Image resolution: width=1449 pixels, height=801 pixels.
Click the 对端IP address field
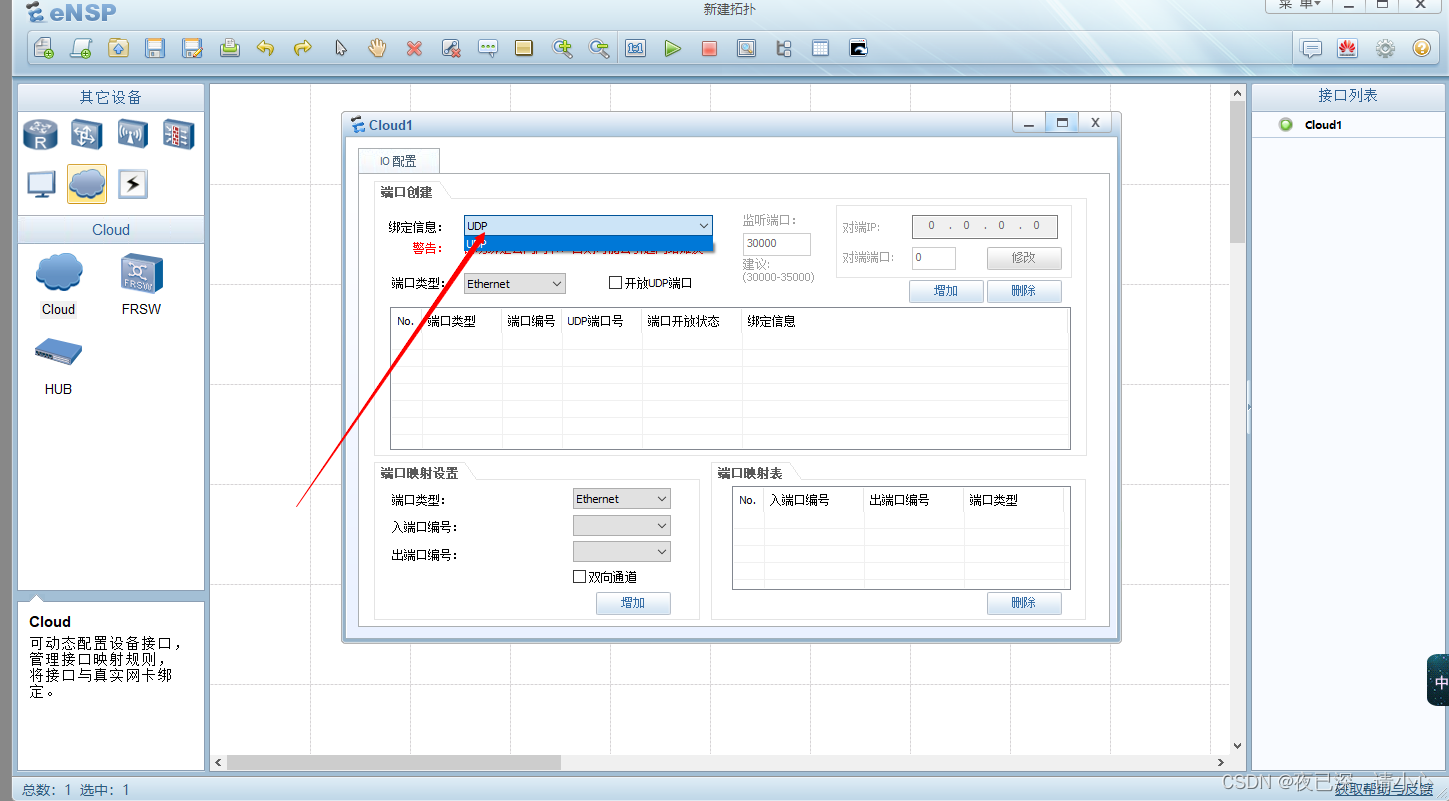(x=985, y=226)
